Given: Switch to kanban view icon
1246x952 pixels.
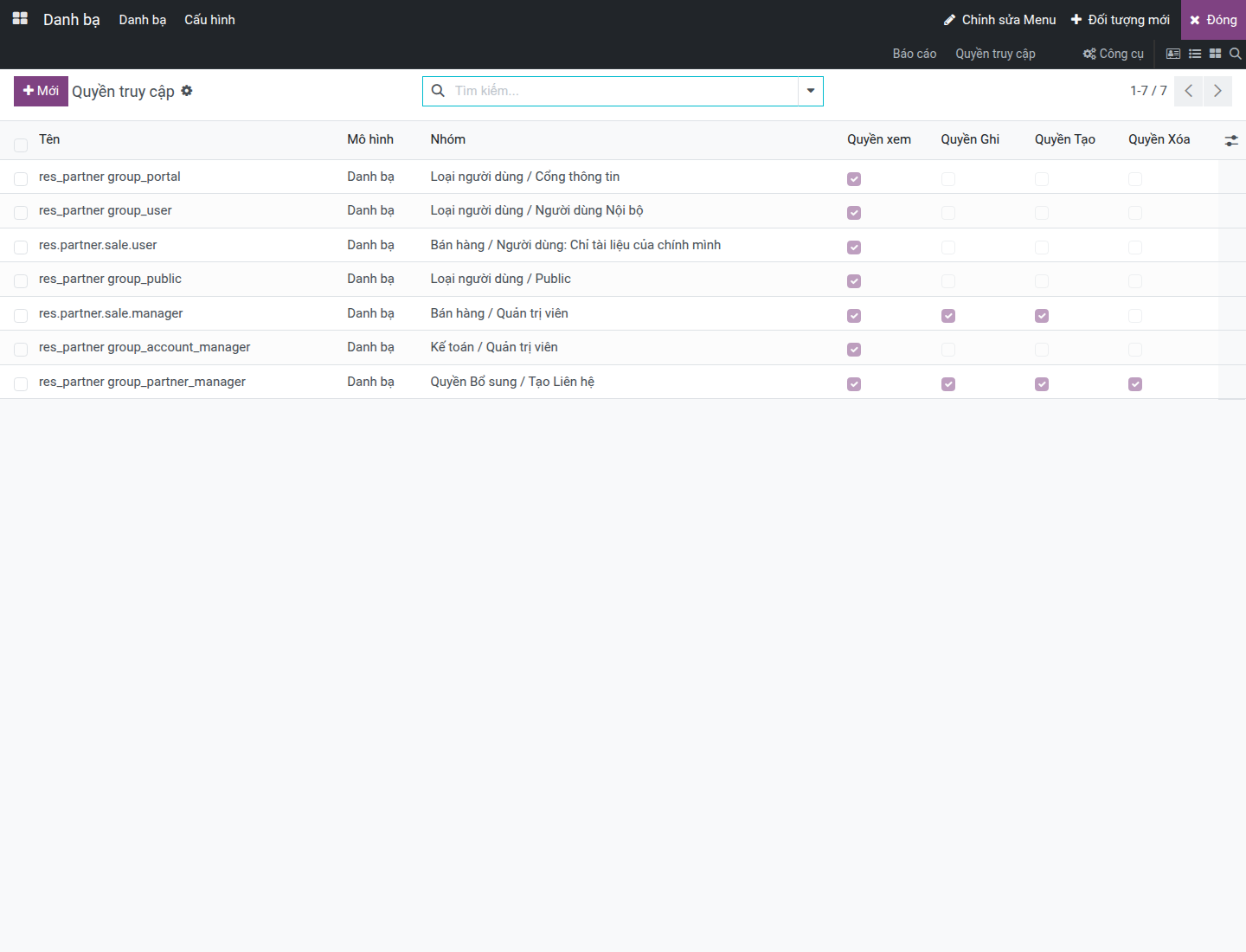Looking at the screenshot, I should pyautogui.click(x=1215, y=54).
